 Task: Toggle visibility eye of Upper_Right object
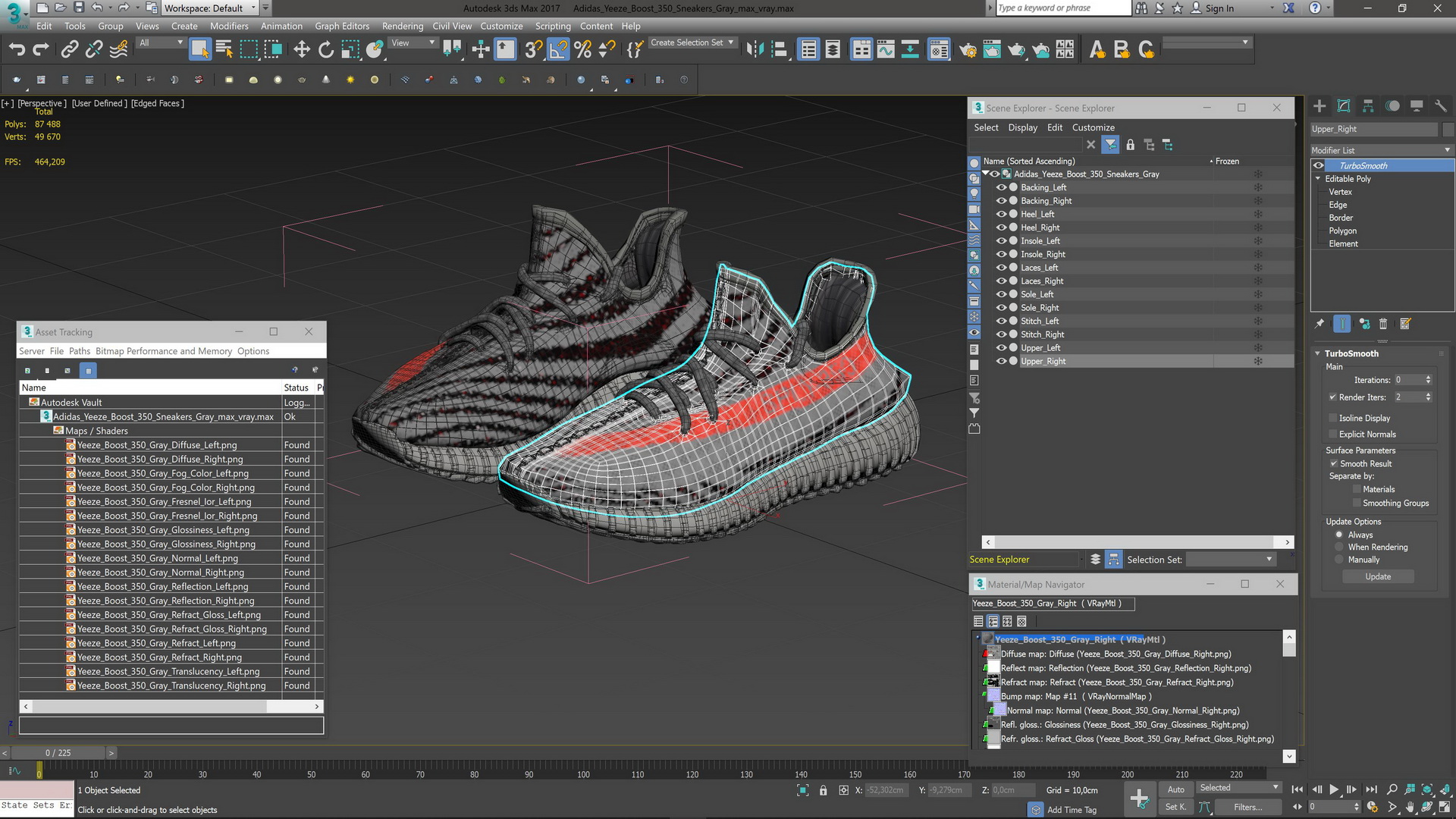[x=1001, y=361]
